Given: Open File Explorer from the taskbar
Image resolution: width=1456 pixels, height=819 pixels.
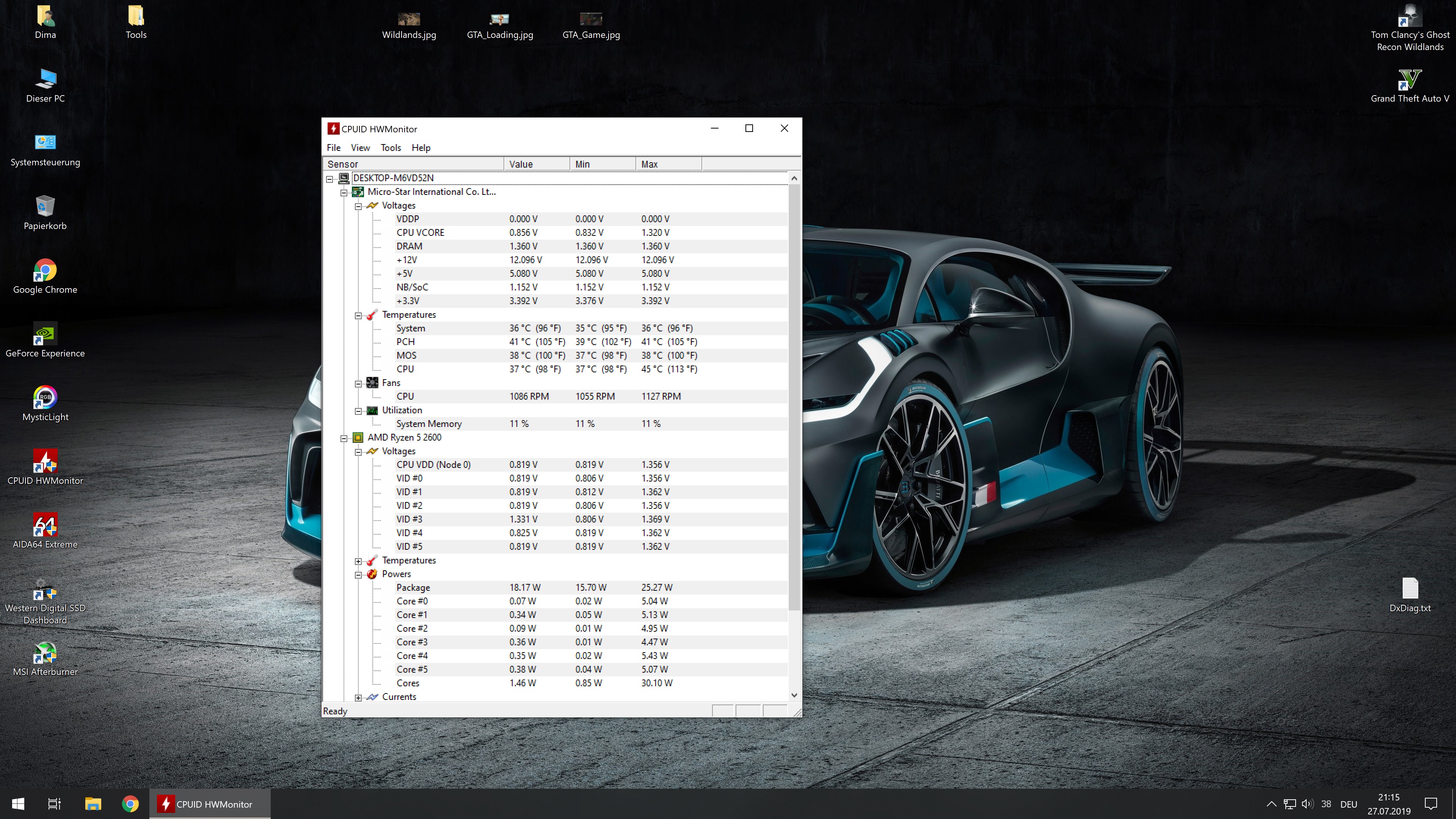Looking at the screenshot, I should (93, 804).
